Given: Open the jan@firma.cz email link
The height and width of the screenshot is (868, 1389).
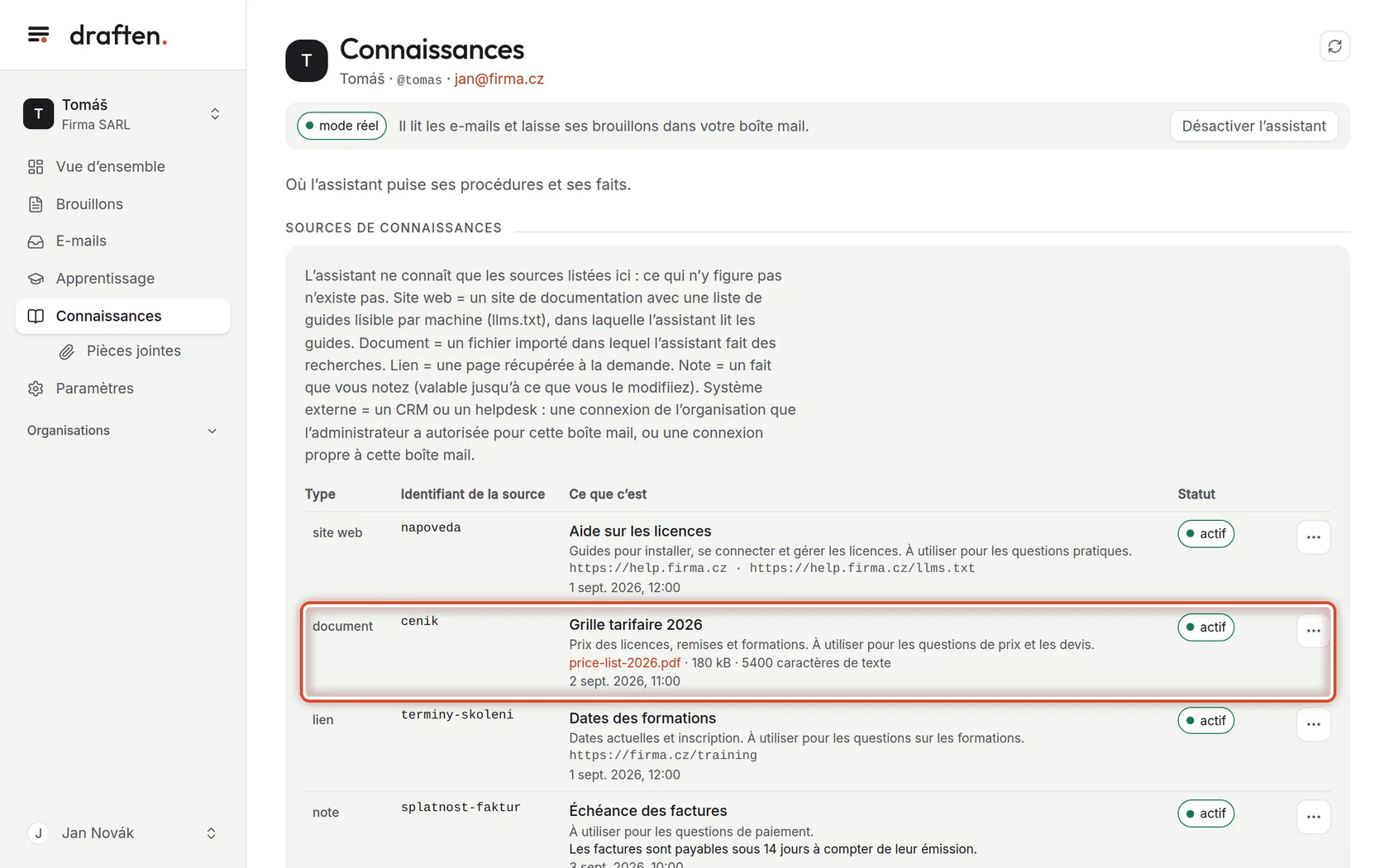Looking at the screenshot, I should coord(499,79).
